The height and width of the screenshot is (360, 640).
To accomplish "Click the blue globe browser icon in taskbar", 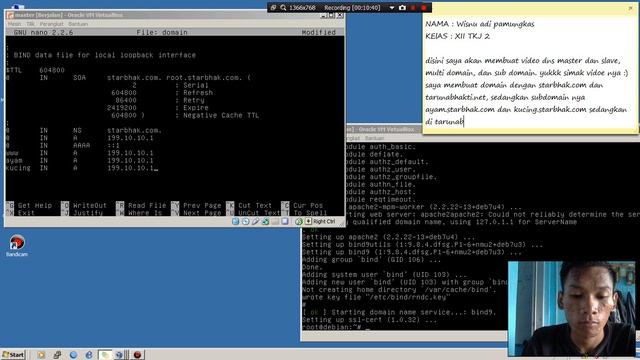I will 73,355.
